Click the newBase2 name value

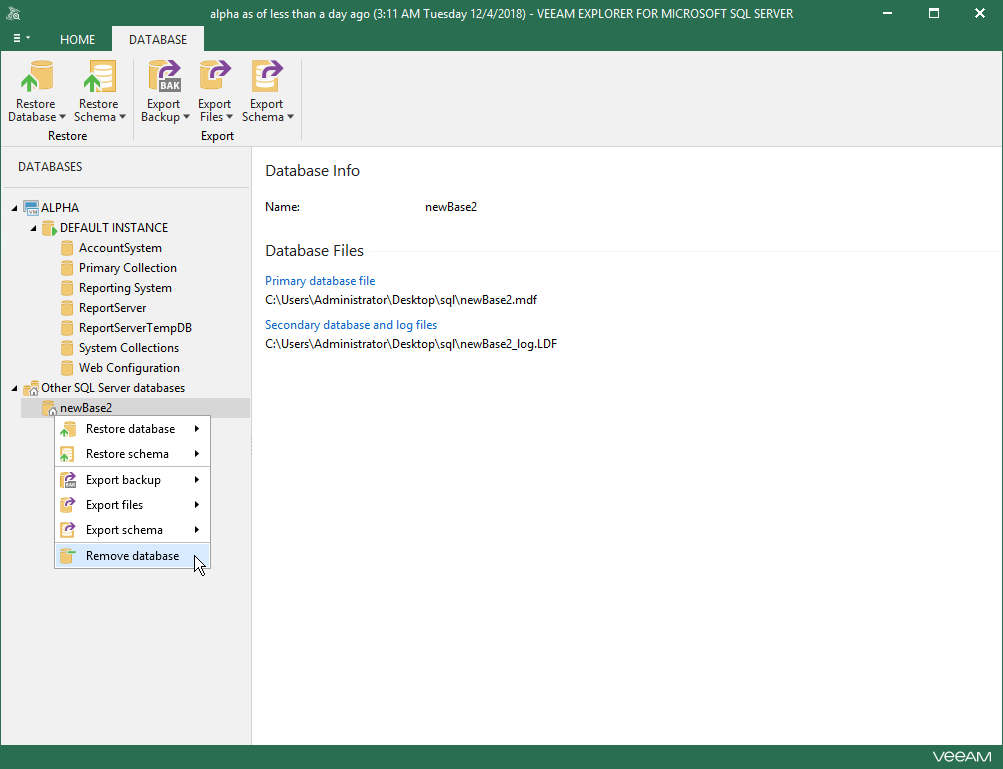451,207
